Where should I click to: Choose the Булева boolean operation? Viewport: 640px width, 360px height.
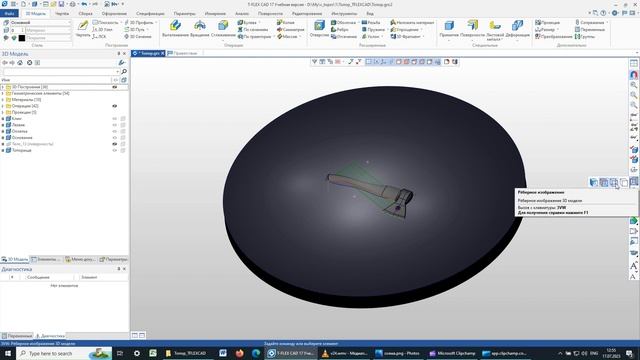(x=247, y=22)
